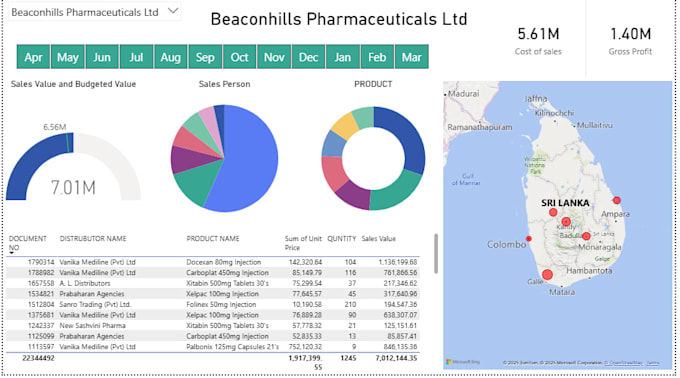The height and width of the screenshot is (378, 680).
Task: Select the Dec month slicer button
Action: [308, 57]
